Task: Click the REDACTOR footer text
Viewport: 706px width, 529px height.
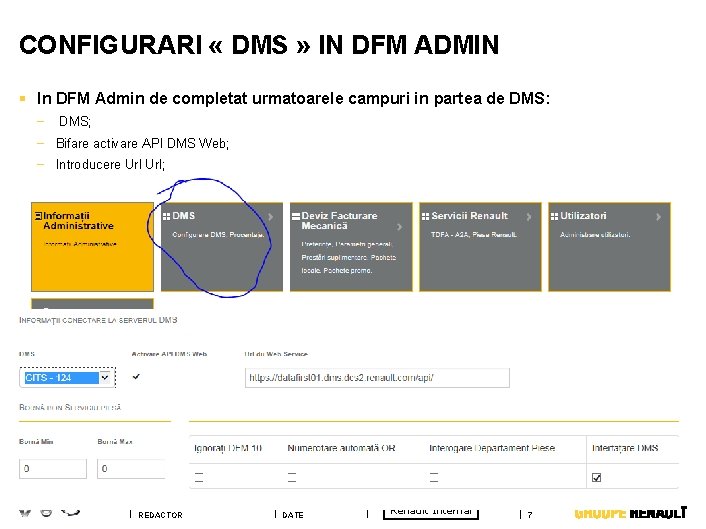Action: [160, 515]
